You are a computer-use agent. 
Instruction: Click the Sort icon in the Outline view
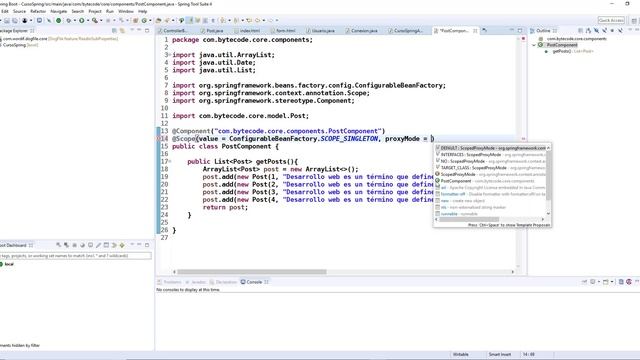[589, 31]
